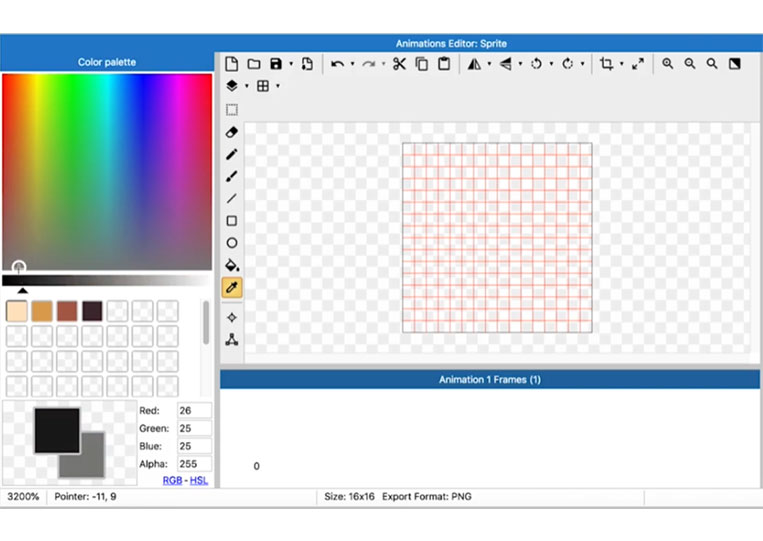Select the anchor point crosshair tool
This screenshot has height=541, width=763.
click(232, 318)
